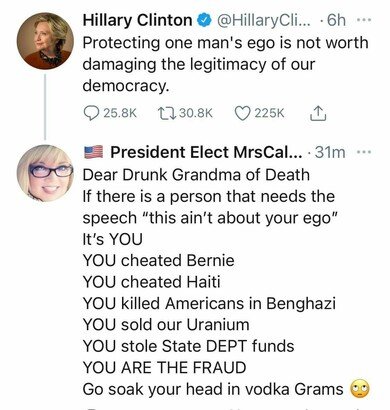Viewport: 390px width, 410px height.
Task: Tap the blue verified badge
Action: [204, 20]
